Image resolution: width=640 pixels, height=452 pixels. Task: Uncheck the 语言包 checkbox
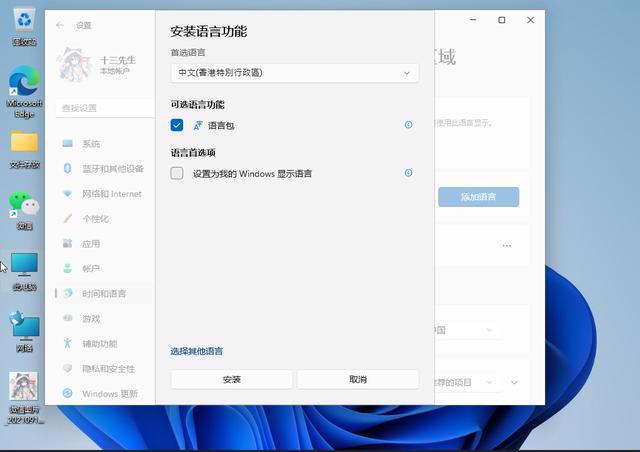tap(177, 125)
